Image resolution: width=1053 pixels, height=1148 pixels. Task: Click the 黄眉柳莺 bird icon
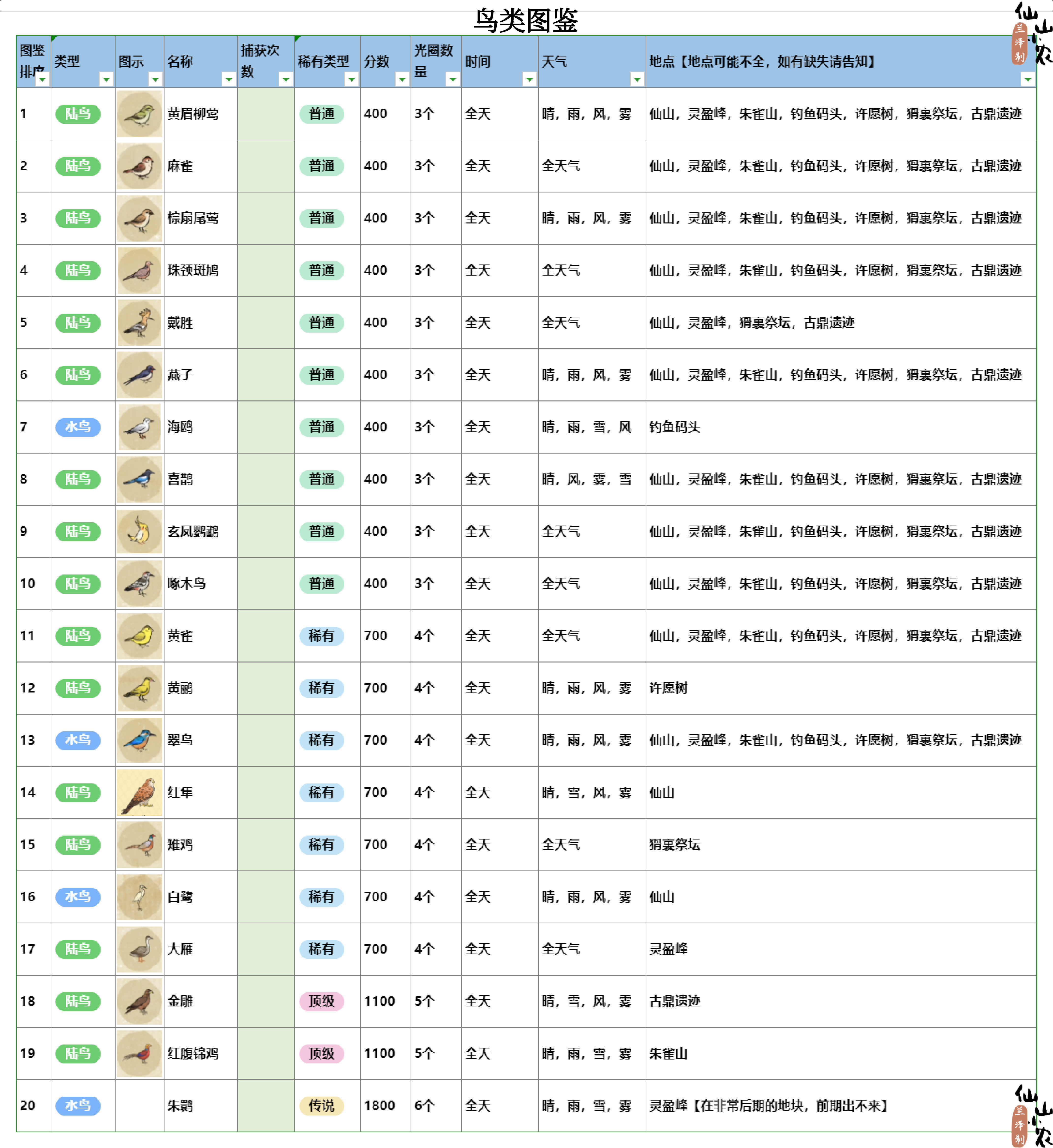click(140, 114)
